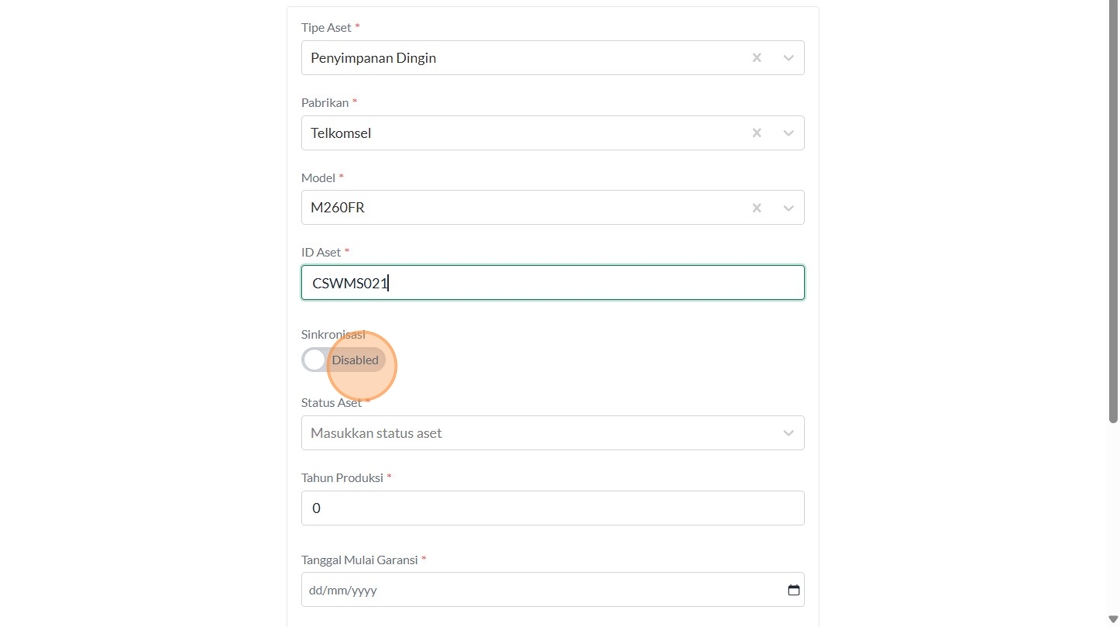1120x627 pixels.
Task: Click the scrollbar down arrow
Action: (1113, 619)
